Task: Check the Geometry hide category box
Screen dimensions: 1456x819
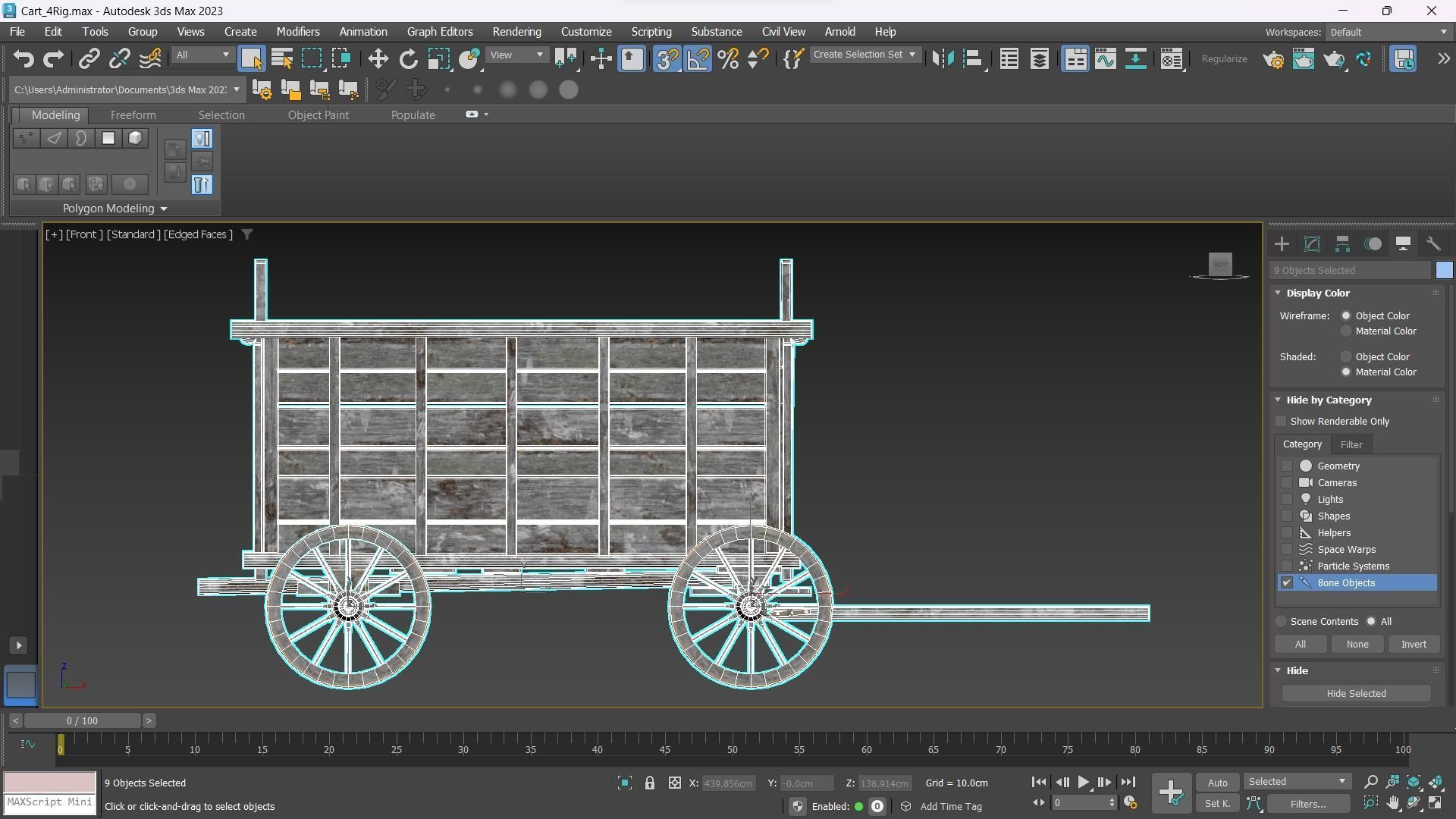Action: (1287, 466)
